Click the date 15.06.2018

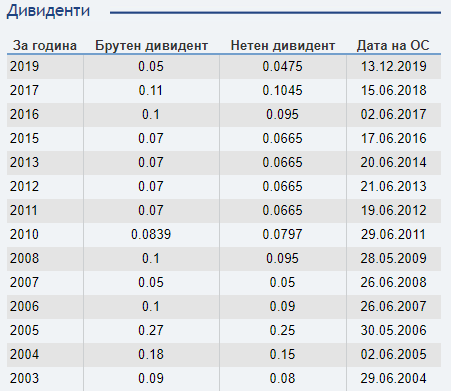[394, 90]
